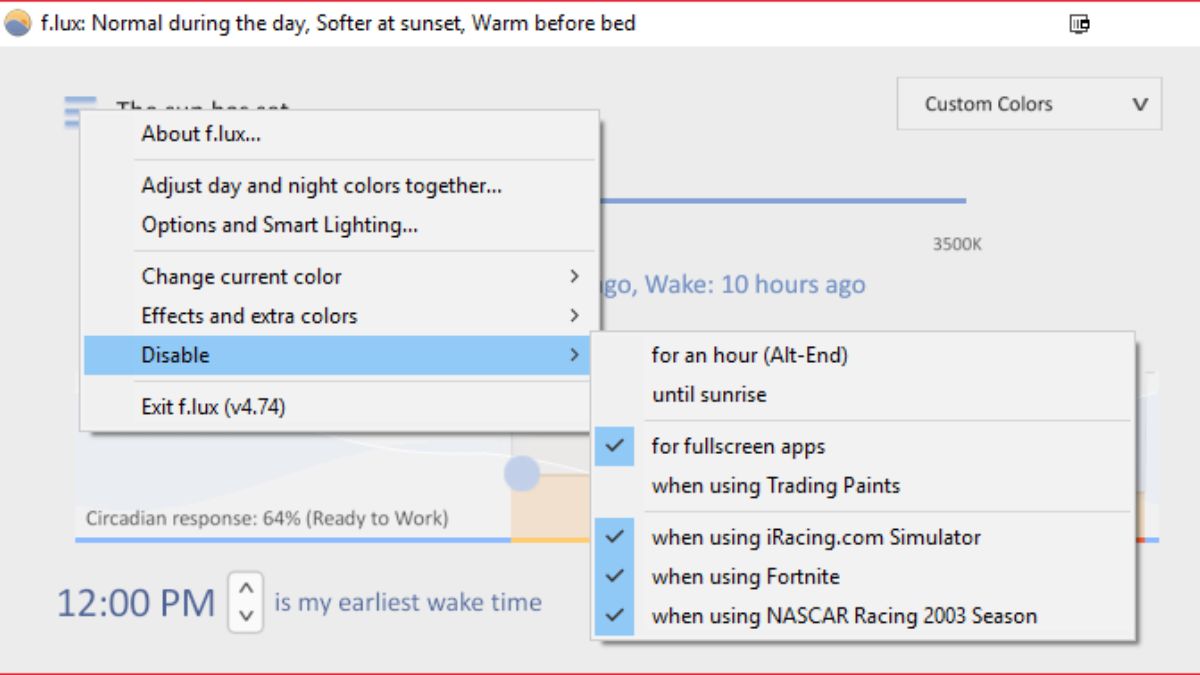Click the window icon at title bar right
Image resolution: width=1200 pixels, height=675 pixels.
[1079, 23]
